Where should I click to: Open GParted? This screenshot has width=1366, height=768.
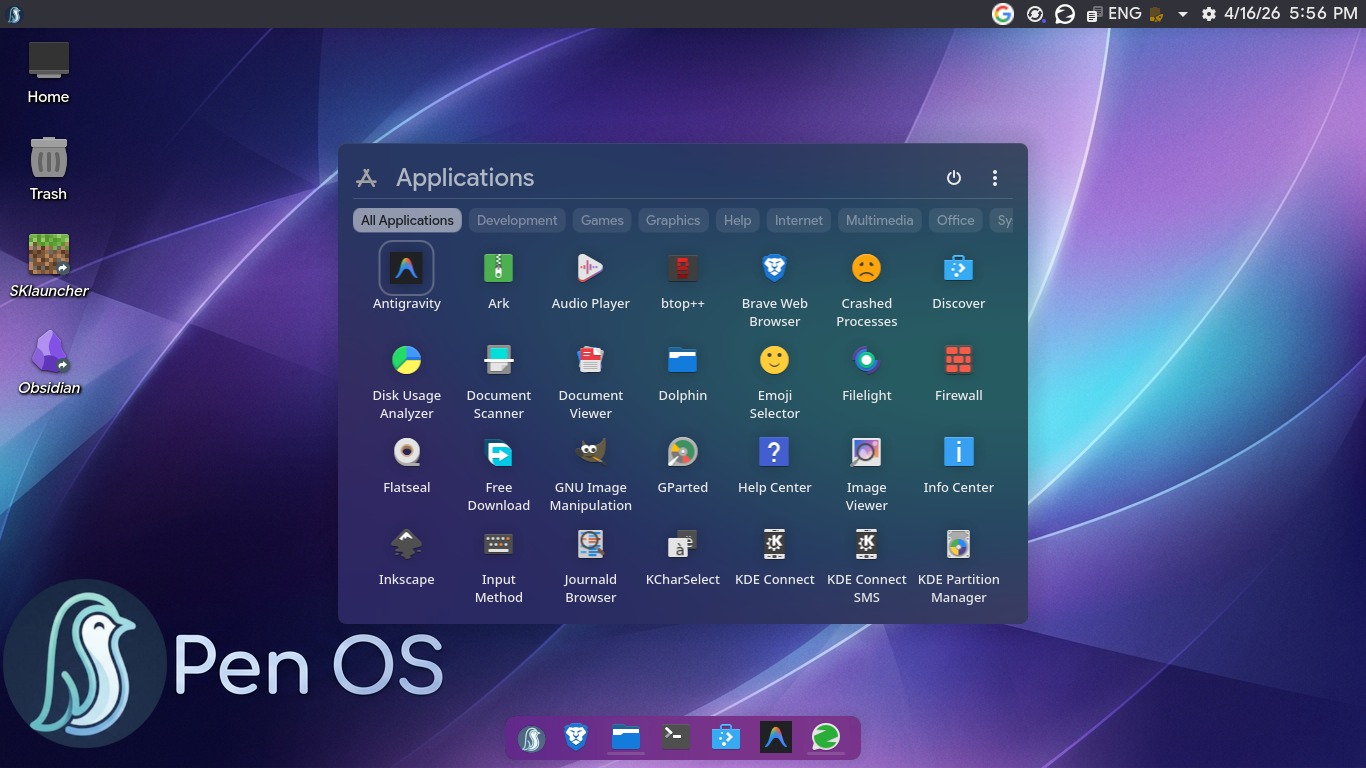point(682,461)
